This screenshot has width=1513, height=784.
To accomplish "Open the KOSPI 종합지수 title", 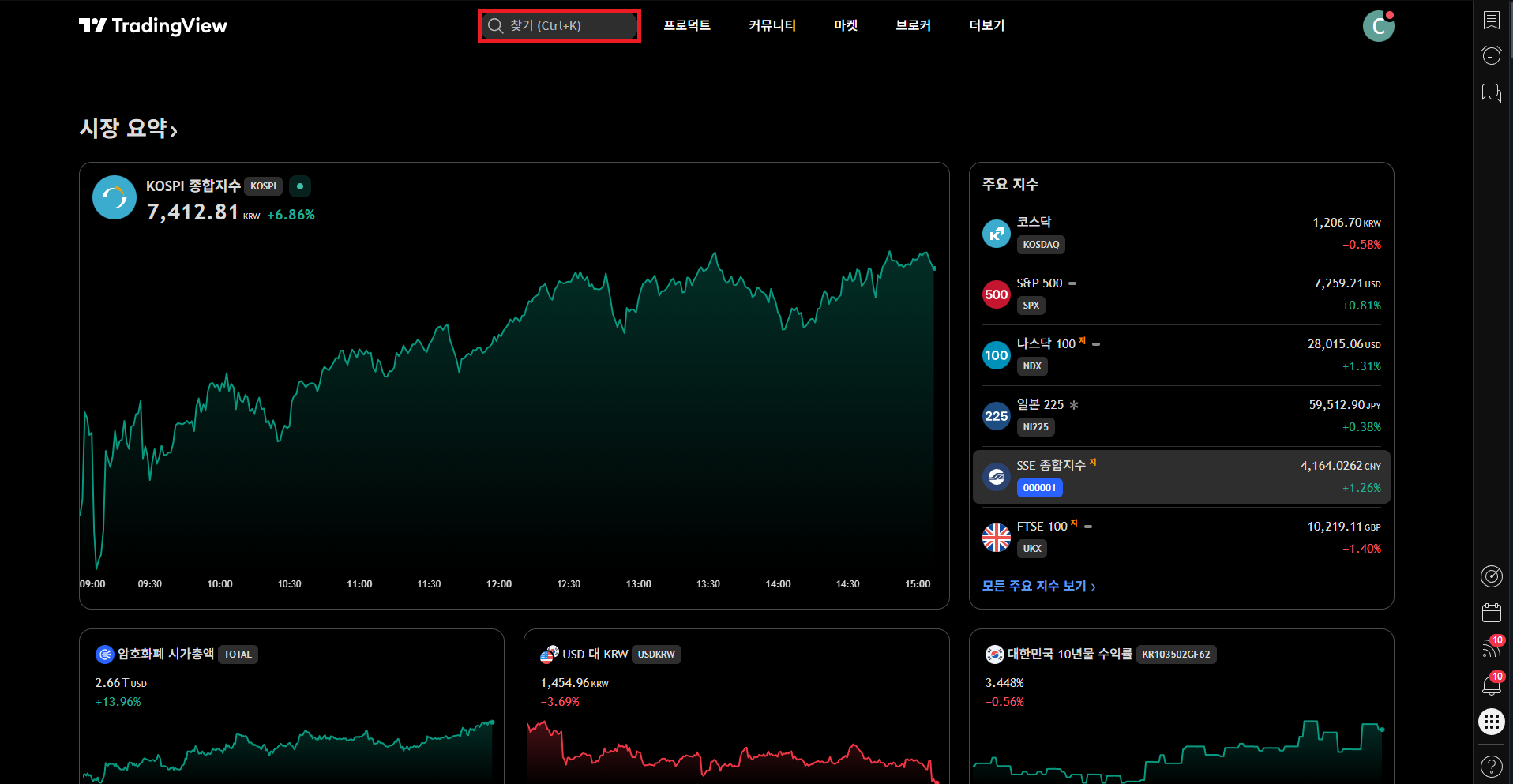I will pos(193,186).
